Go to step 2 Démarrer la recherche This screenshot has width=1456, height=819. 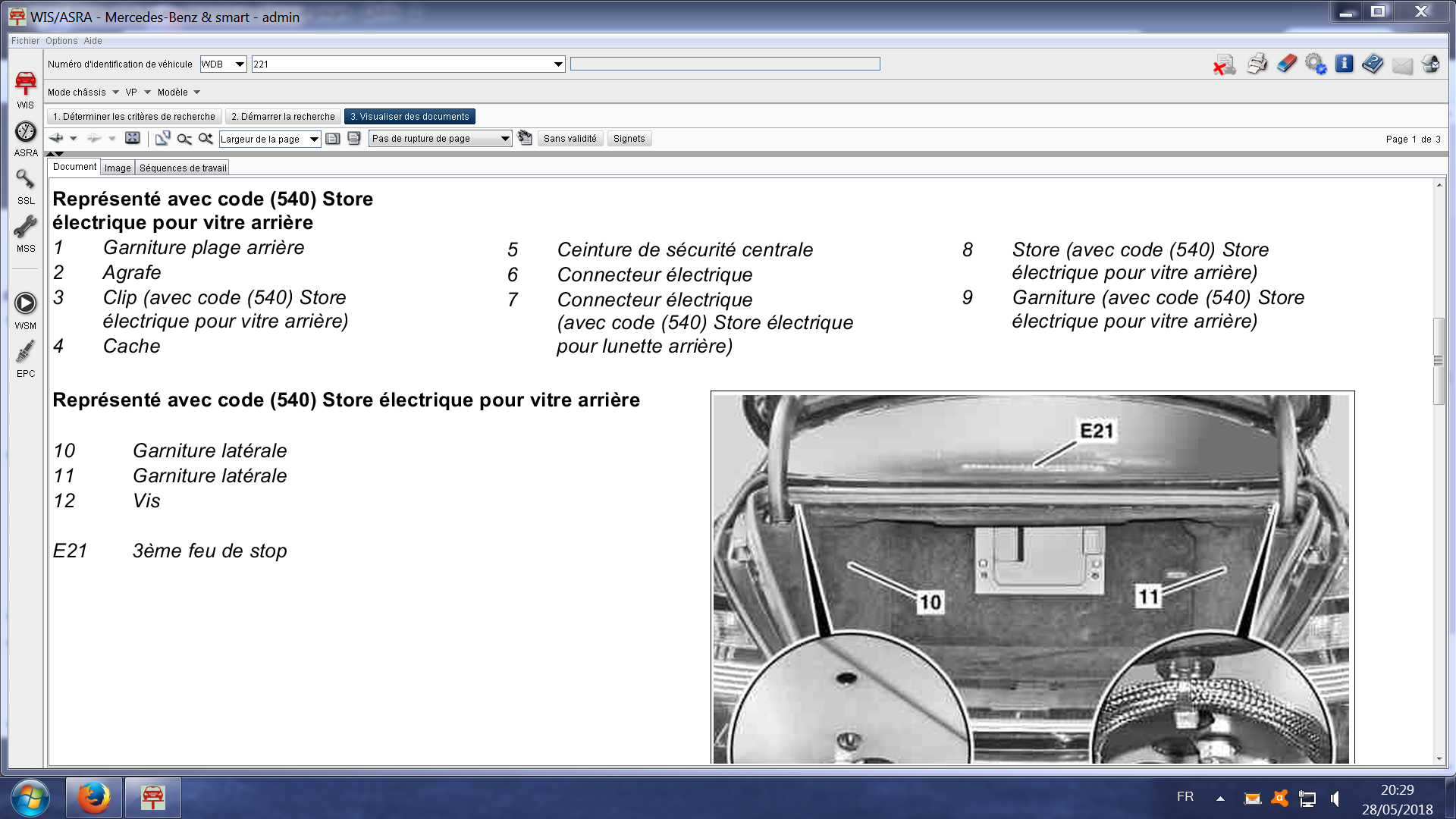[283, 117]
